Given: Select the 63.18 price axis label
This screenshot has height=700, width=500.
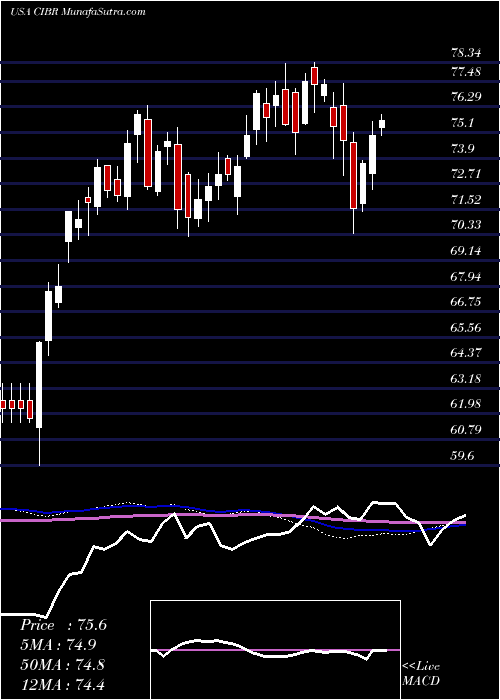Looking at the screenshot, I should 466,379.
